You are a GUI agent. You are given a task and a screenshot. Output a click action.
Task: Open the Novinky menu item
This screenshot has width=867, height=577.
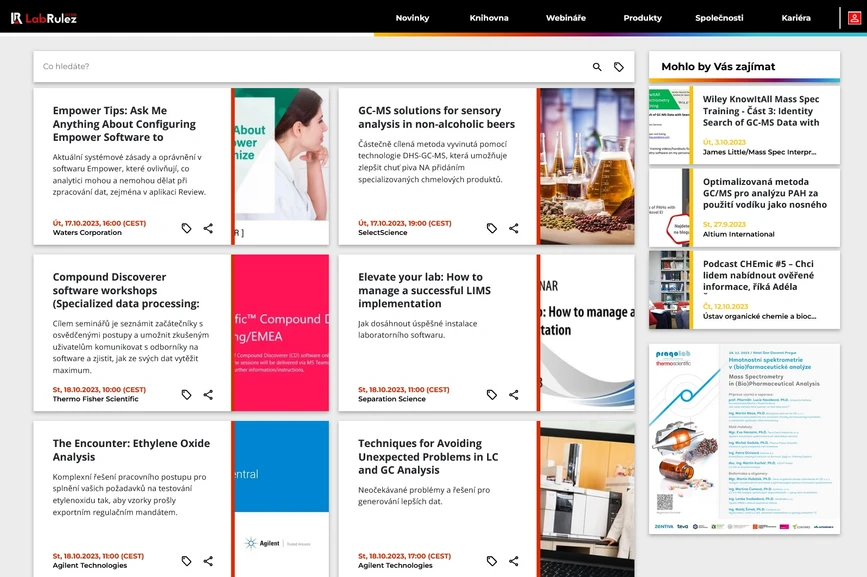point(413,17)
